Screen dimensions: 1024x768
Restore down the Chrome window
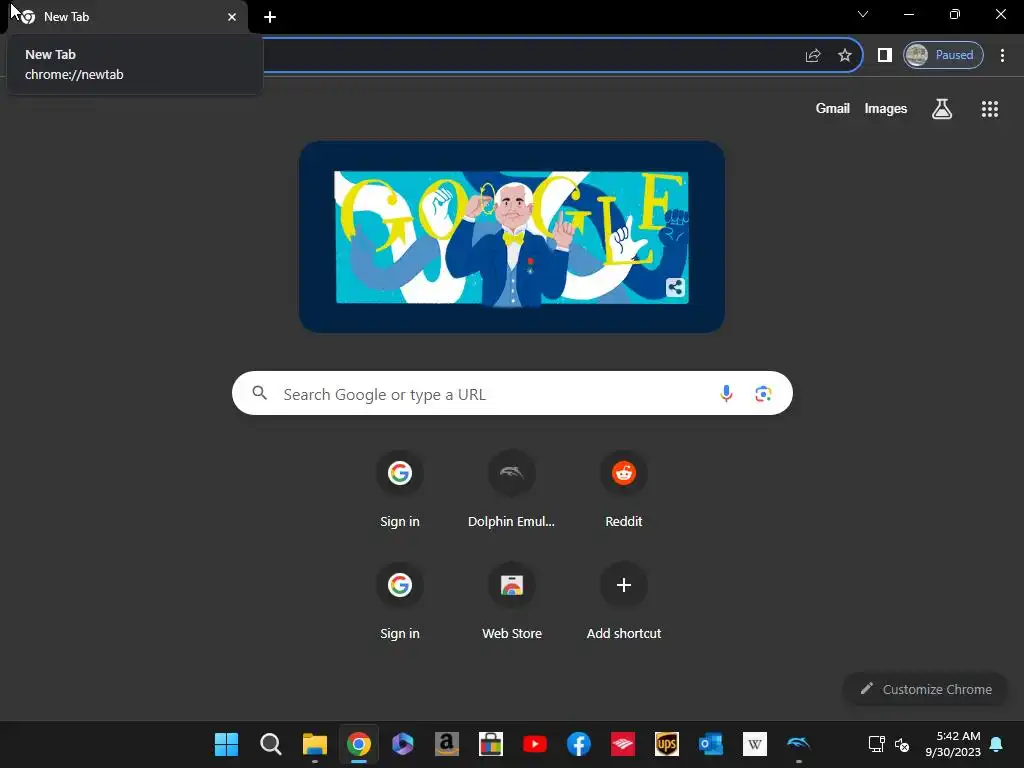point(955,14)
